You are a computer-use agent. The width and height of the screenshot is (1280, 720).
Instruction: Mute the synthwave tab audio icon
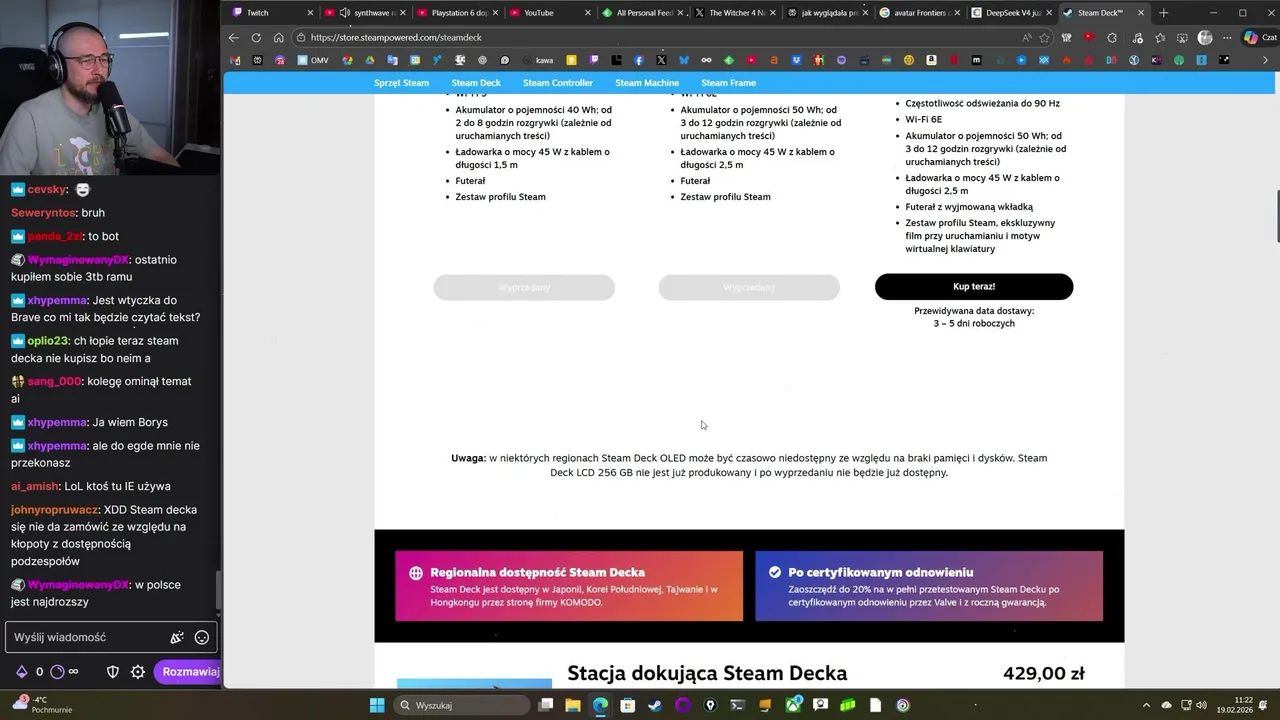345,13
